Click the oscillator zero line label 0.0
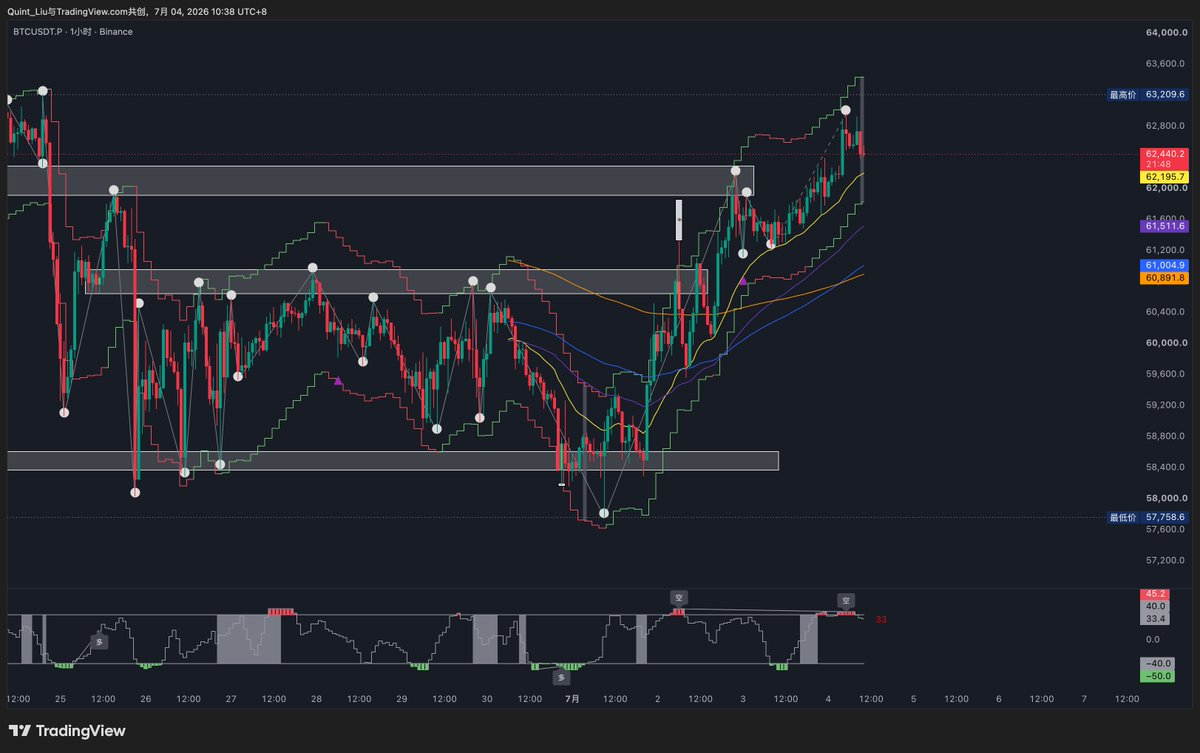Screen dimensions: 1200x753 [1153, 639]
